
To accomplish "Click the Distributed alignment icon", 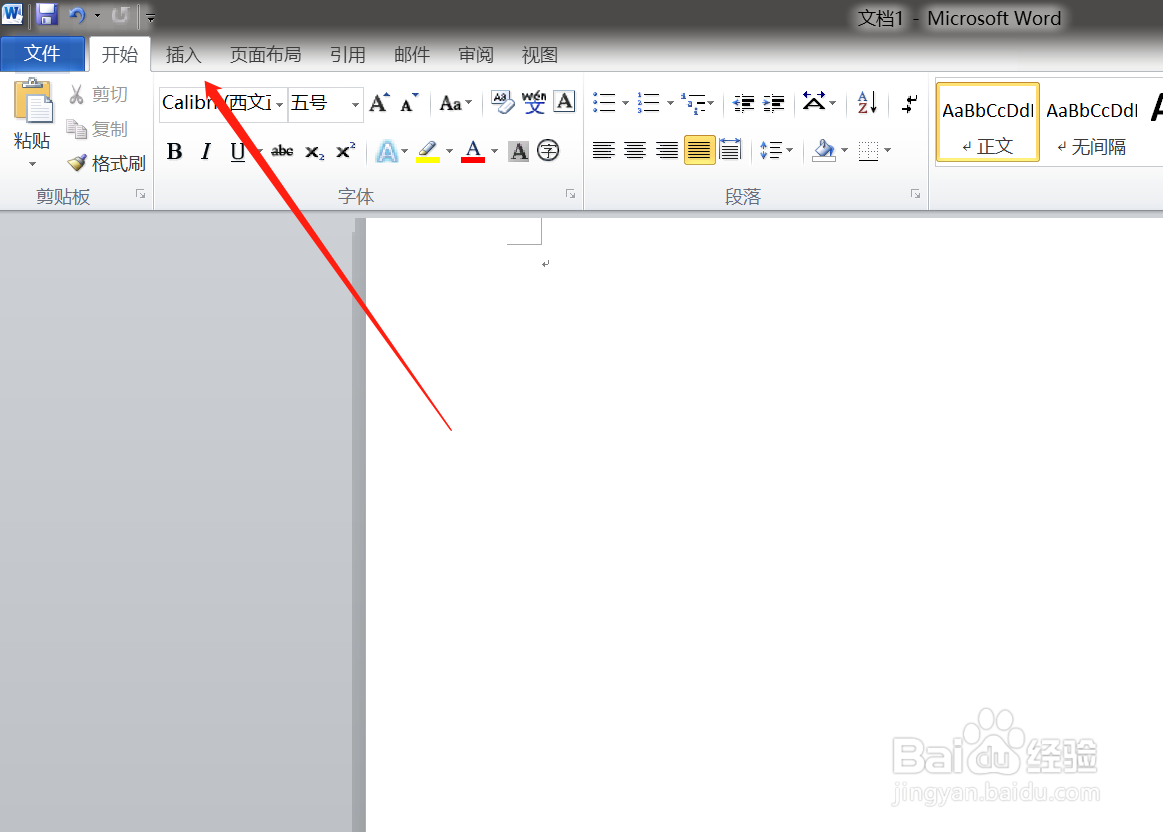I will 731,151.
